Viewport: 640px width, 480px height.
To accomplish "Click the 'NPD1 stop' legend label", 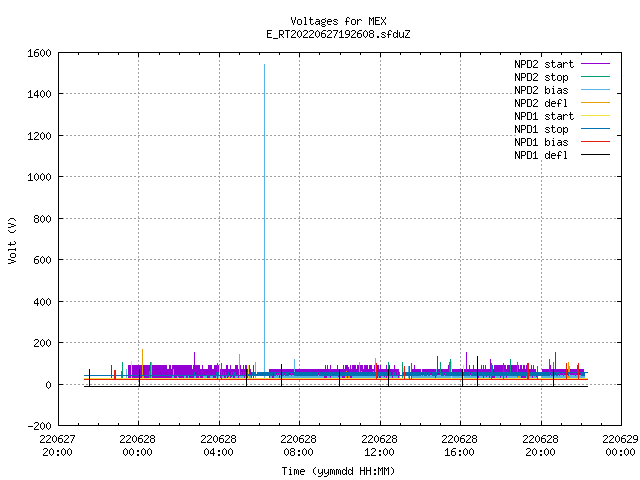I will click(541, 129).
